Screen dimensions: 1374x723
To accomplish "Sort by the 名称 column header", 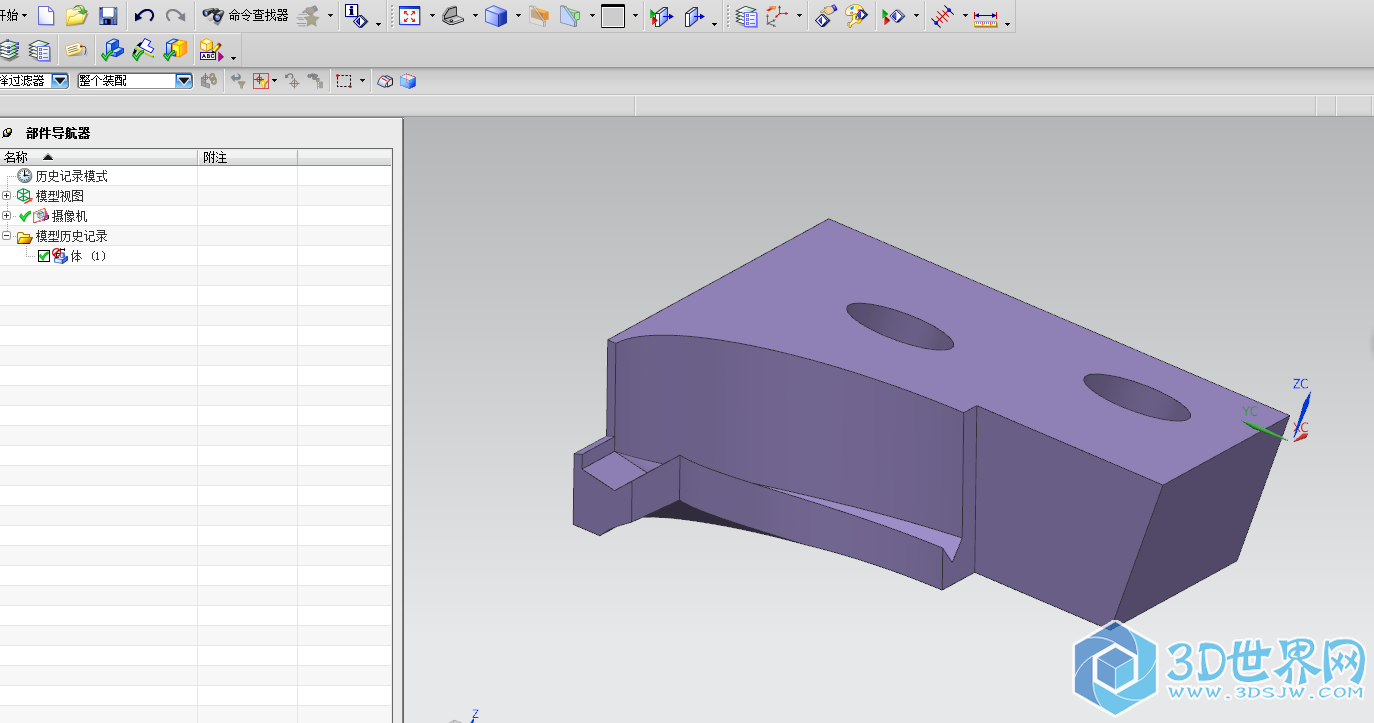I will pos(98,157).
